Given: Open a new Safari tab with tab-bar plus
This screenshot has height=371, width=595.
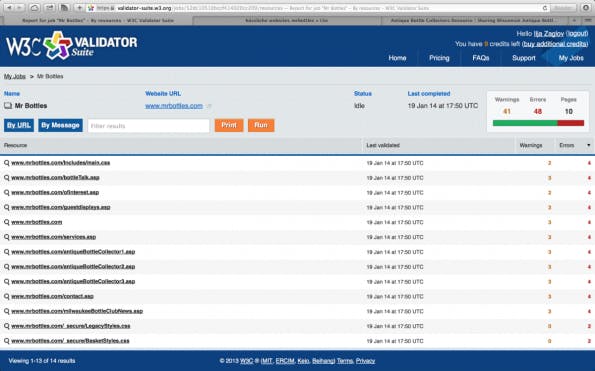Looking at the screenshot, I should (574, 20).
